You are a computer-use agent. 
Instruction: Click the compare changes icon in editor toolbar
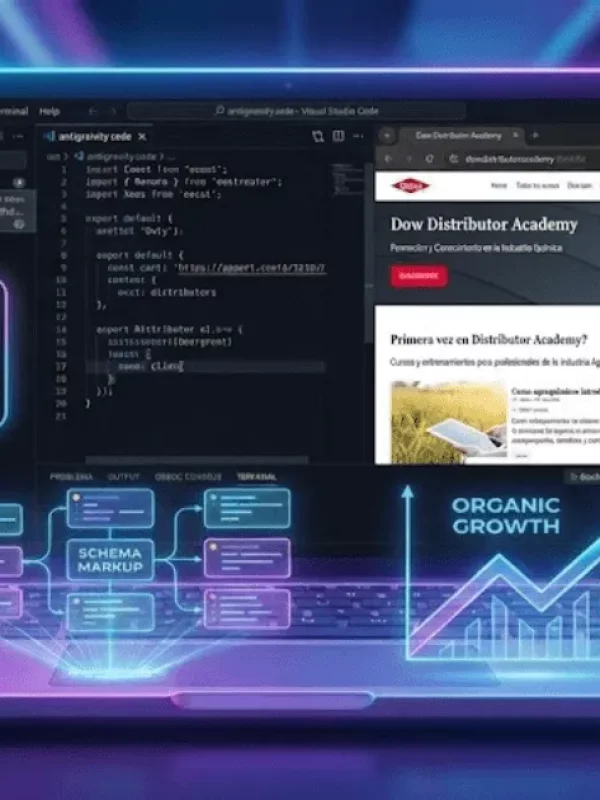click(318, 136)
